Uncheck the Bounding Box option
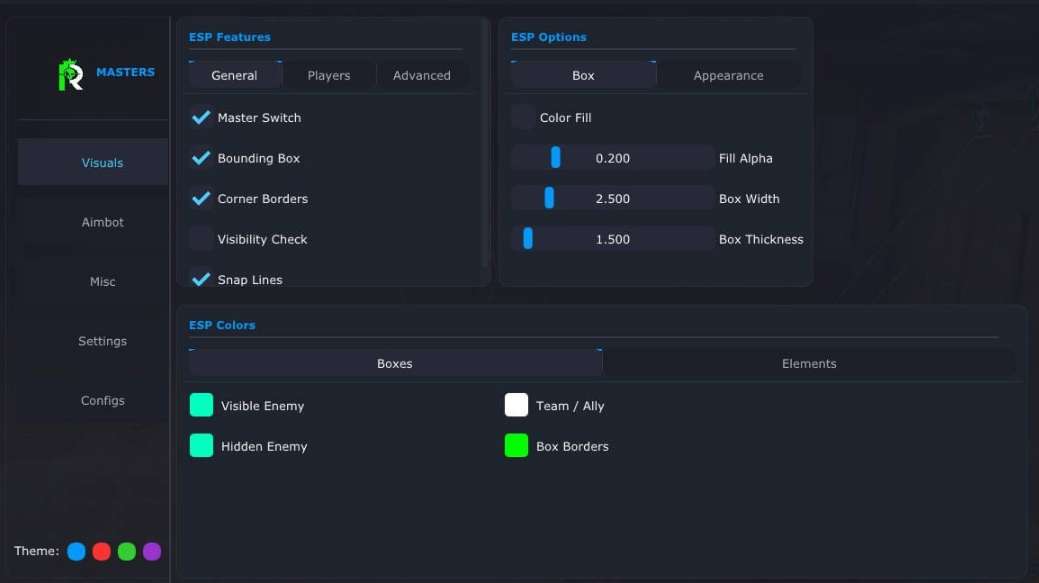Image resolution: width=1039 pixels, height=583 pixels. tap(201, 158)
